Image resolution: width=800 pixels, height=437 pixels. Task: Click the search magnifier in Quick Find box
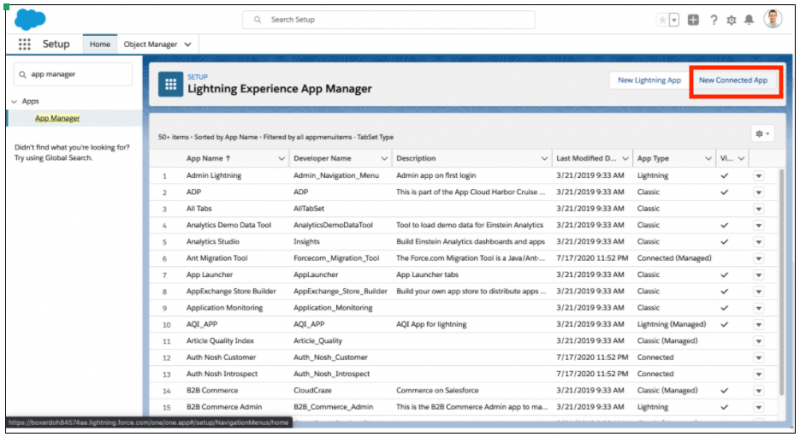pyautogui.click(x=22, y=74)
